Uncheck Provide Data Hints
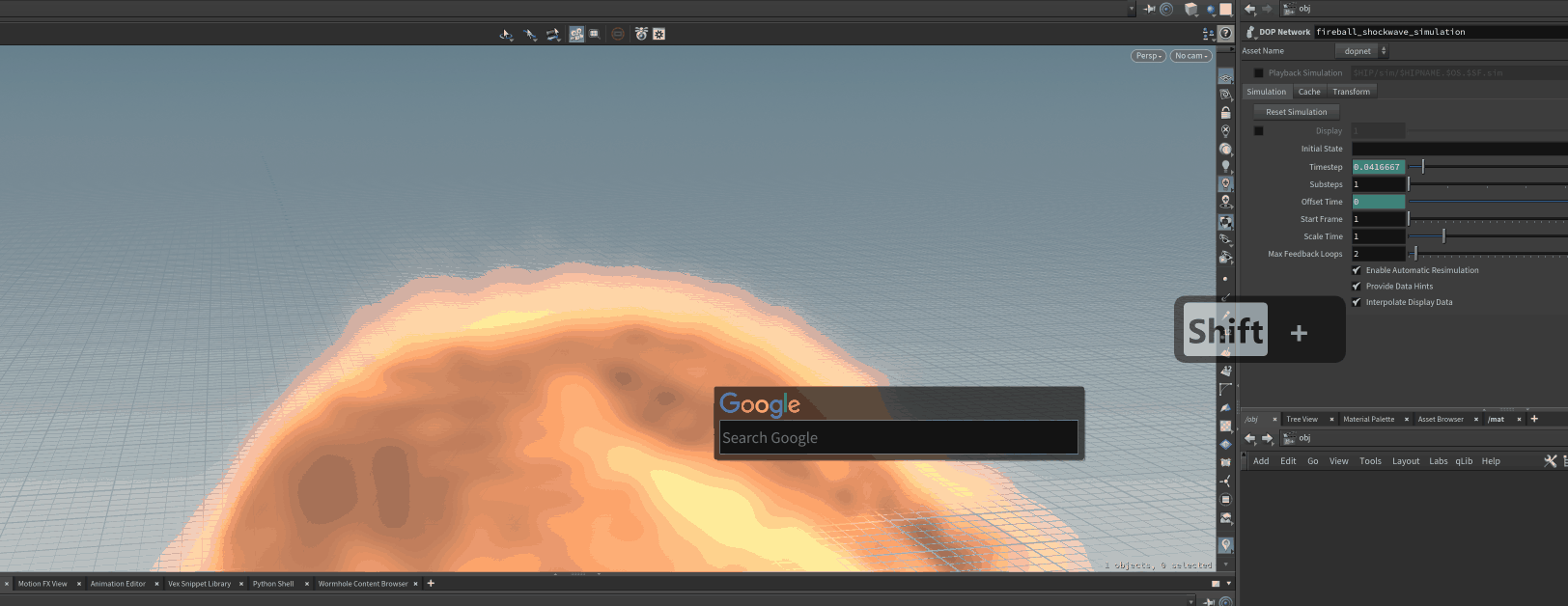This screenshot has height=606, width=1568. pyautogui.click(x=1356, y=286)
